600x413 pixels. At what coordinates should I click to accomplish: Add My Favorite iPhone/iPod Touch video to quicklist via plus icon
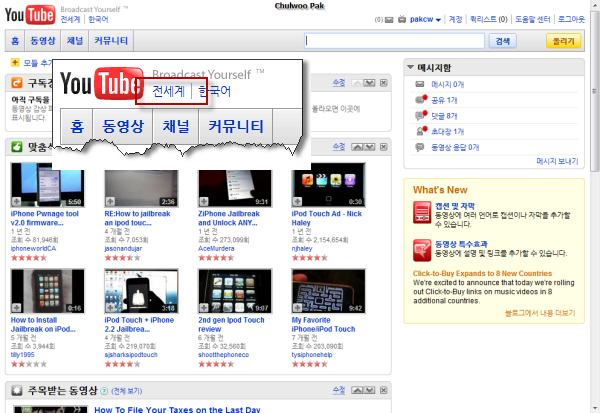point(297,307)
